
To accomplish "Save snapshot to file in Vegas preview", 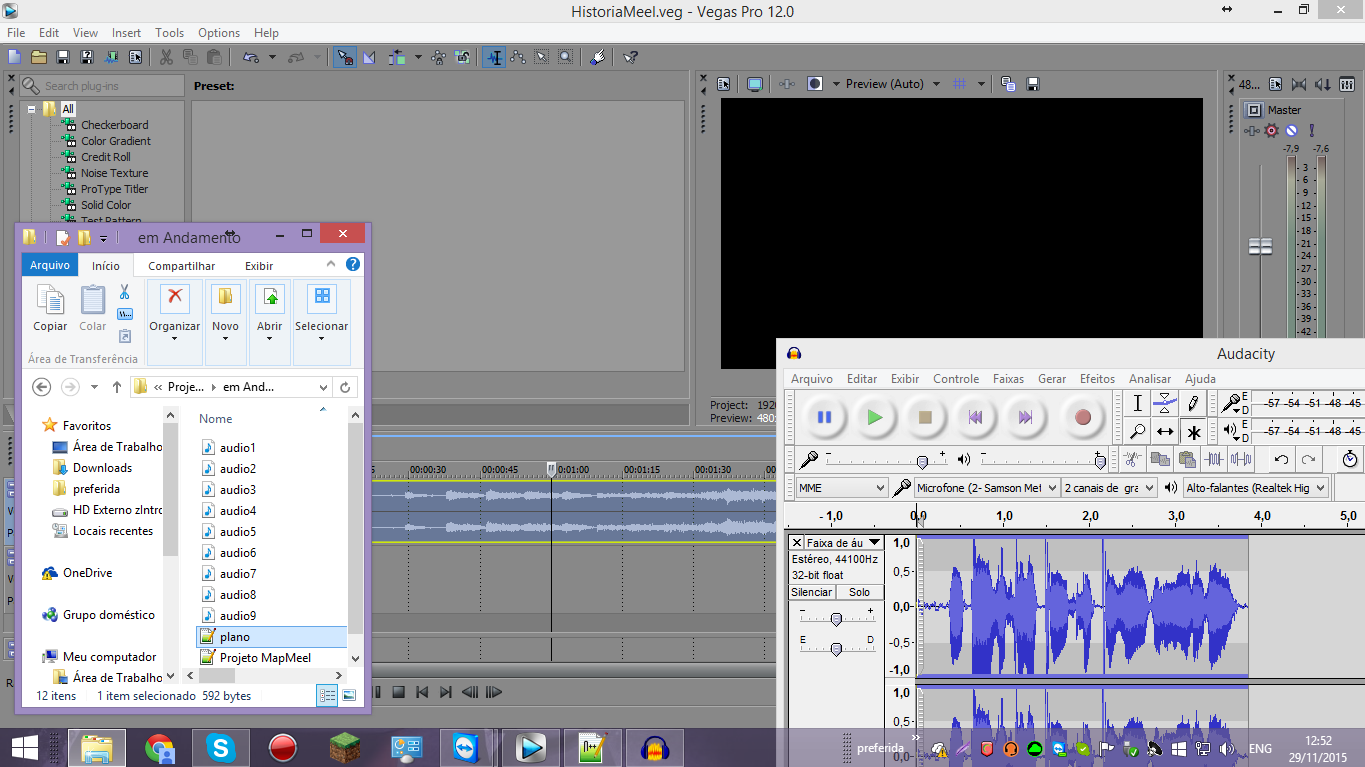I will pos(1033,84).
